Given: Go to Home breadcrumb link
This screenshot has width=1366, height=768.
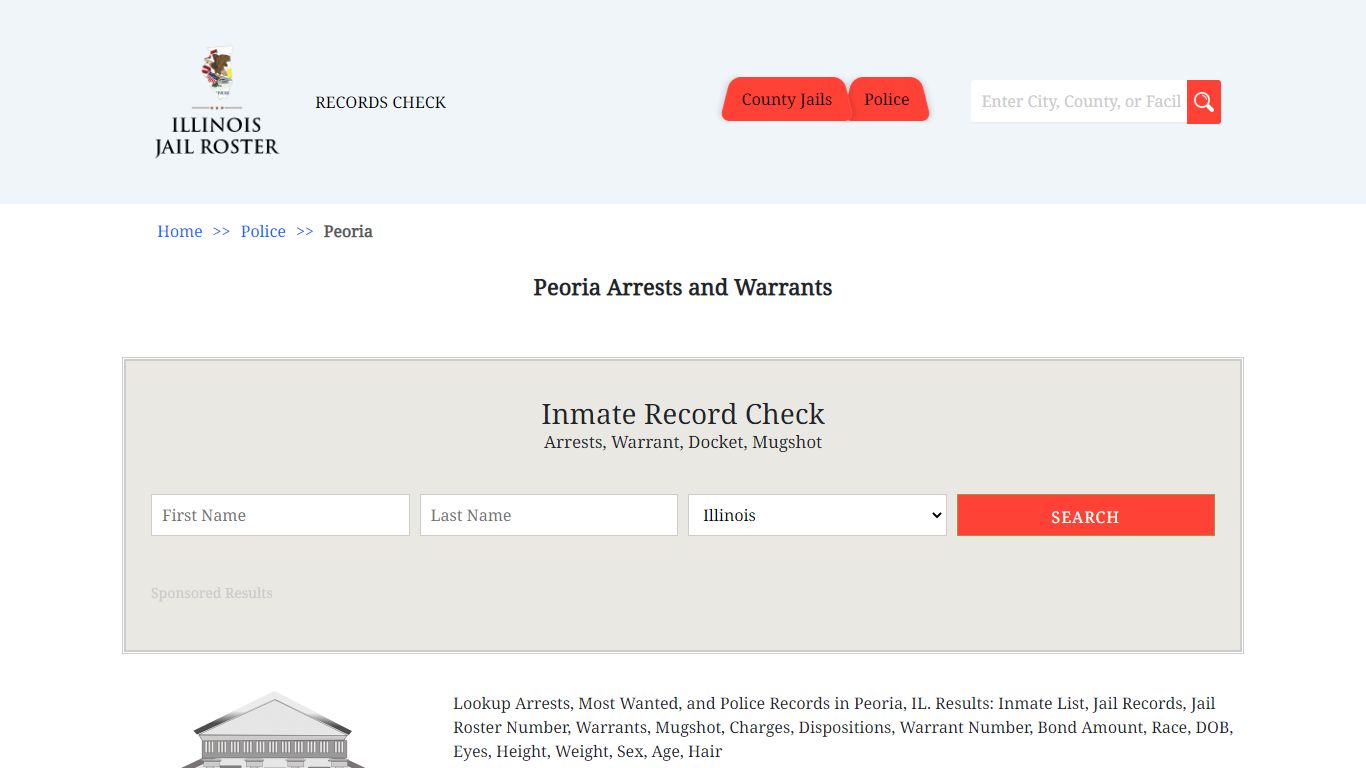Looking at the screenshot, I should coord(180,231).
